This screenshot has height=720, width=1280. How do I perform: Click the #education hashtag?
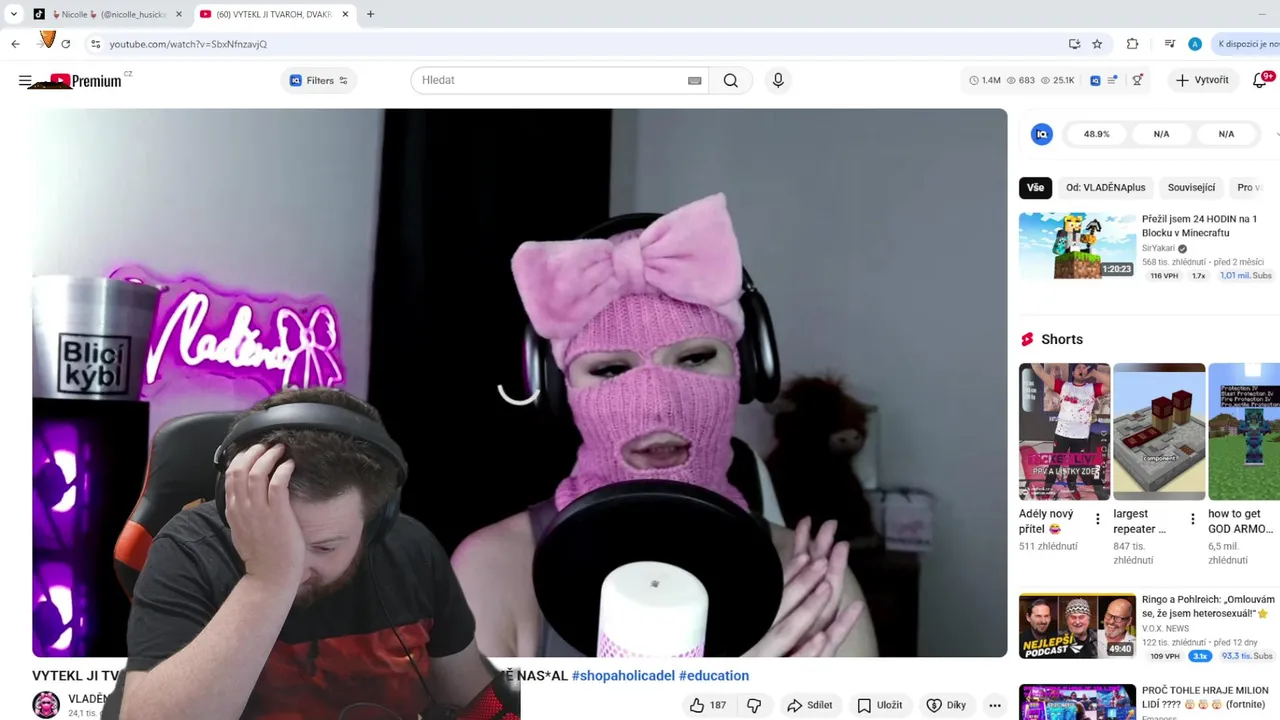click(714, 676)
